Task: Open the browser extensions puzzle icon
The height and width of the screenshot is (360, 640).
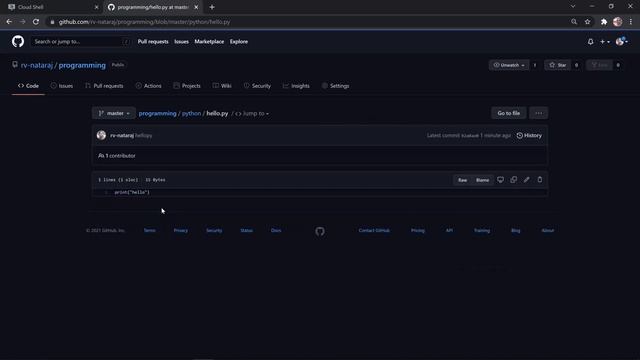Action: (x=604, y=22)
